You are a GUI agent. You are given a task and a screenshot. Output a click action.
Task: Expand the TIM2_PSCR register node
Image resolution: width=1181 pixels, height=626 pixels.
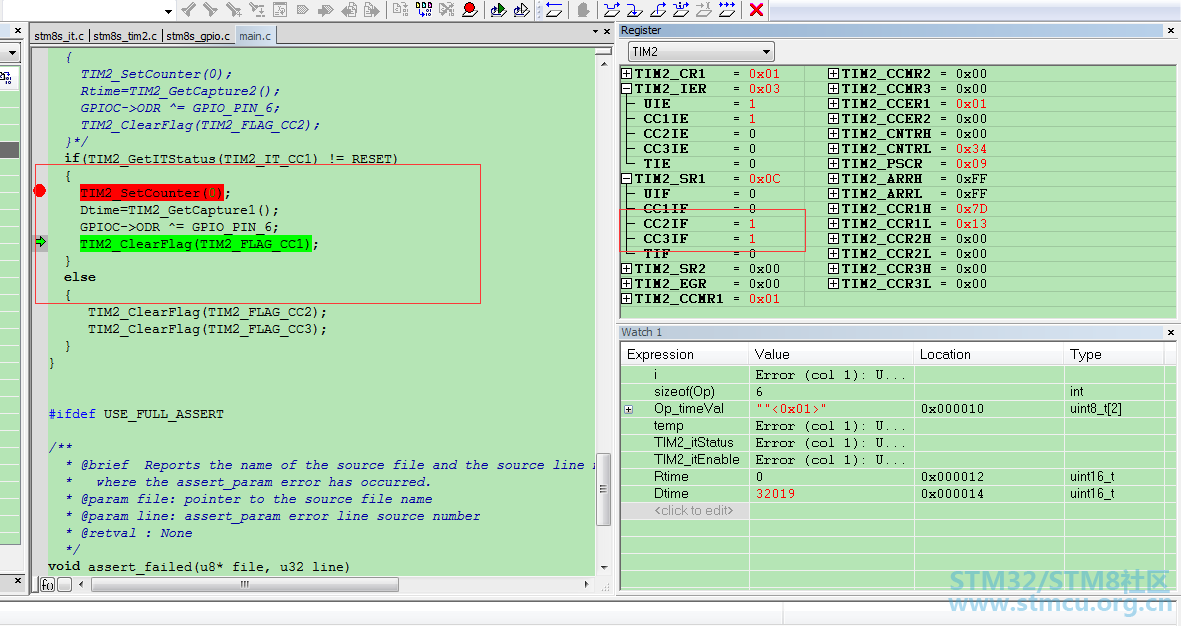[x=833, y=163]
